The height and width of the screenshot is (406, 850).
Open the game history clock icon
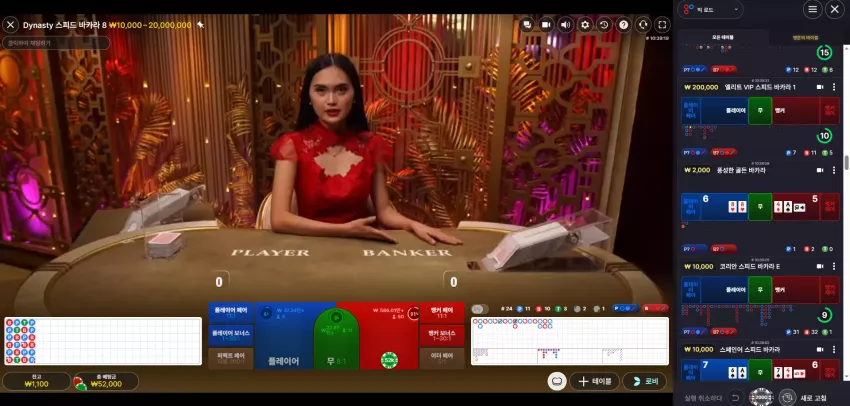pyautogui.click(x=604, y=25)
